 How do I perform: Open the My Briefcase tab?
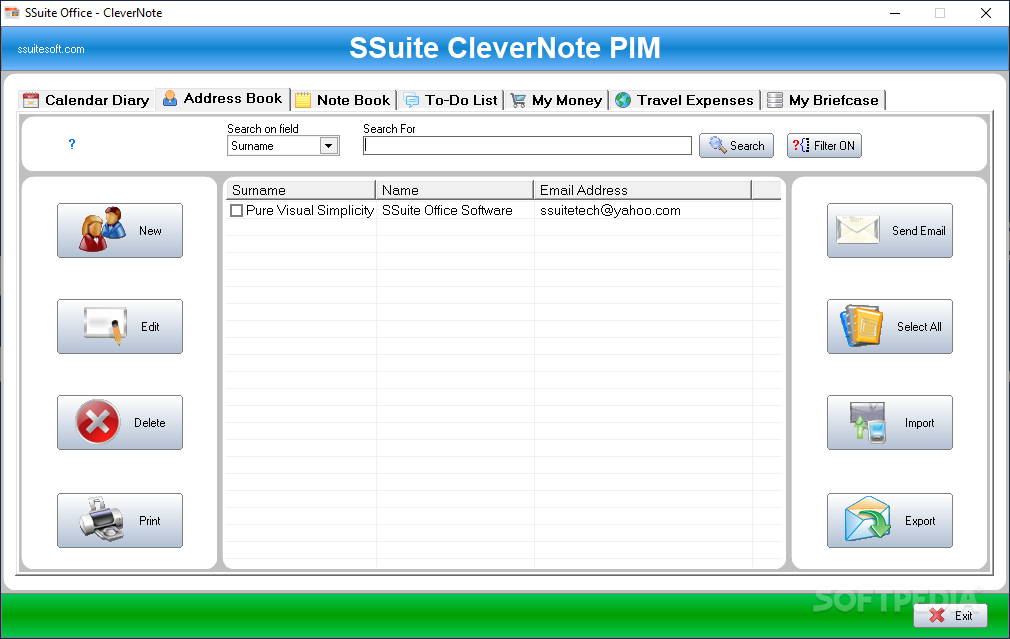tap(824, 100)
